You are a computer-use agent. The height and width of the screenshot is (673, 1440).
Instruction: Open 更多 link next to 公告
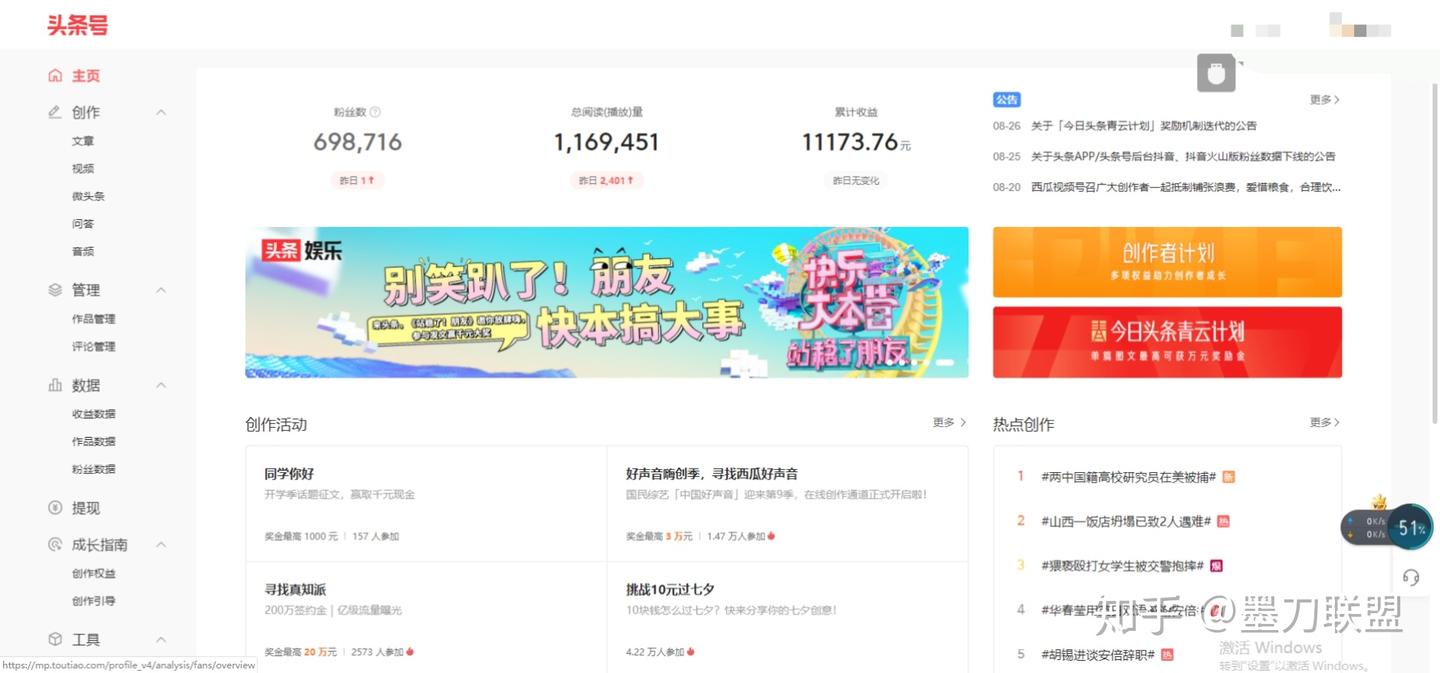pyautogui.click(x=1322, y=99)
